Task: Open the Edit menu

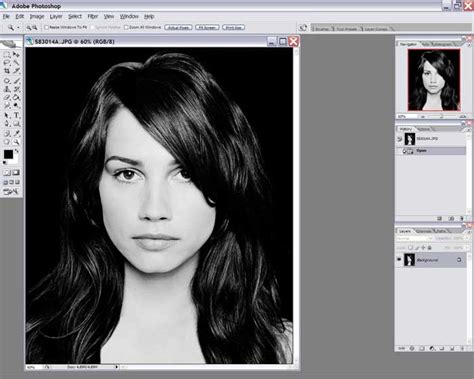Action: 20,16
